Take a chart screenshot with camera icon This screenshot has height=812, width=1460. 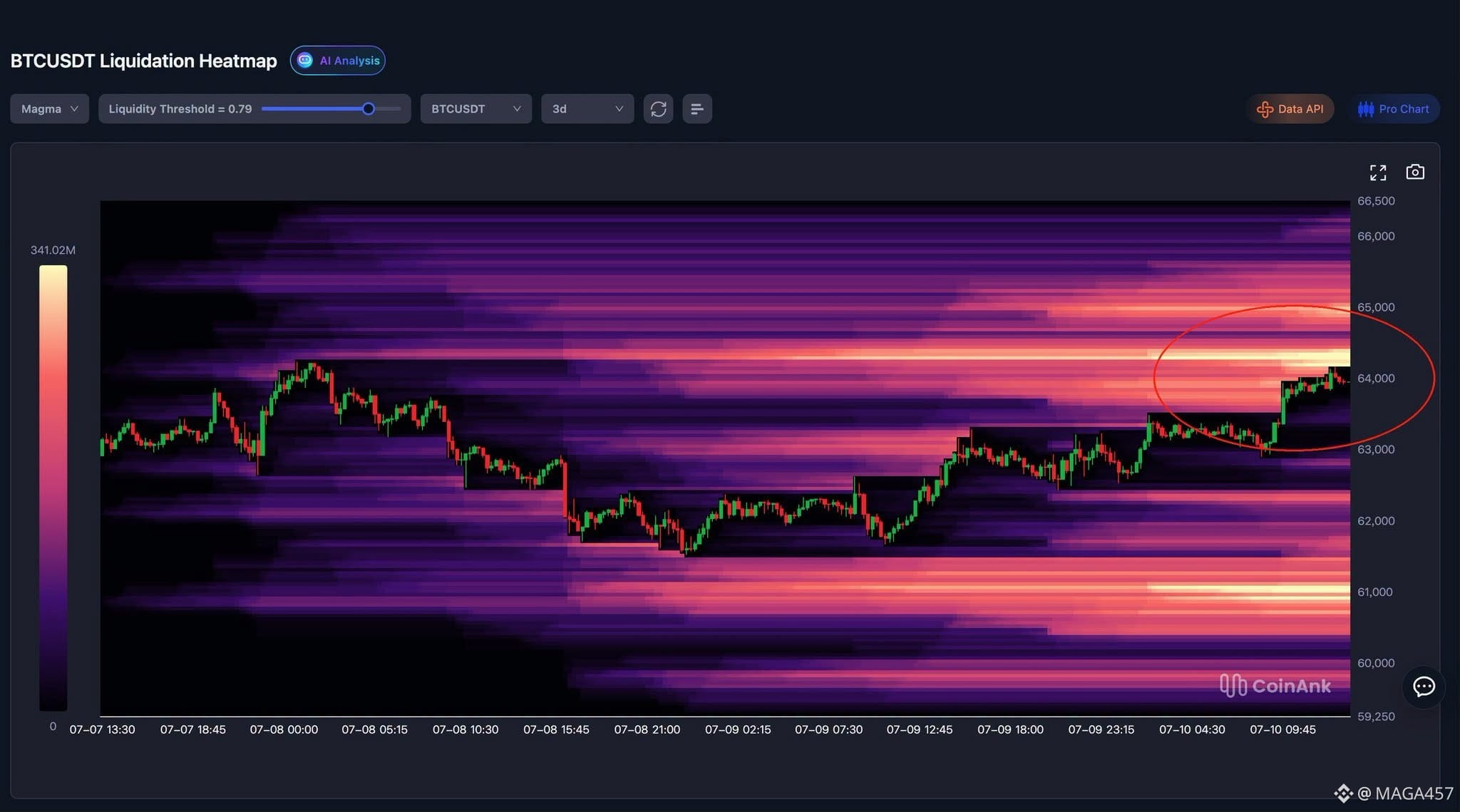pyautogui.click(x=1415, y=172)
